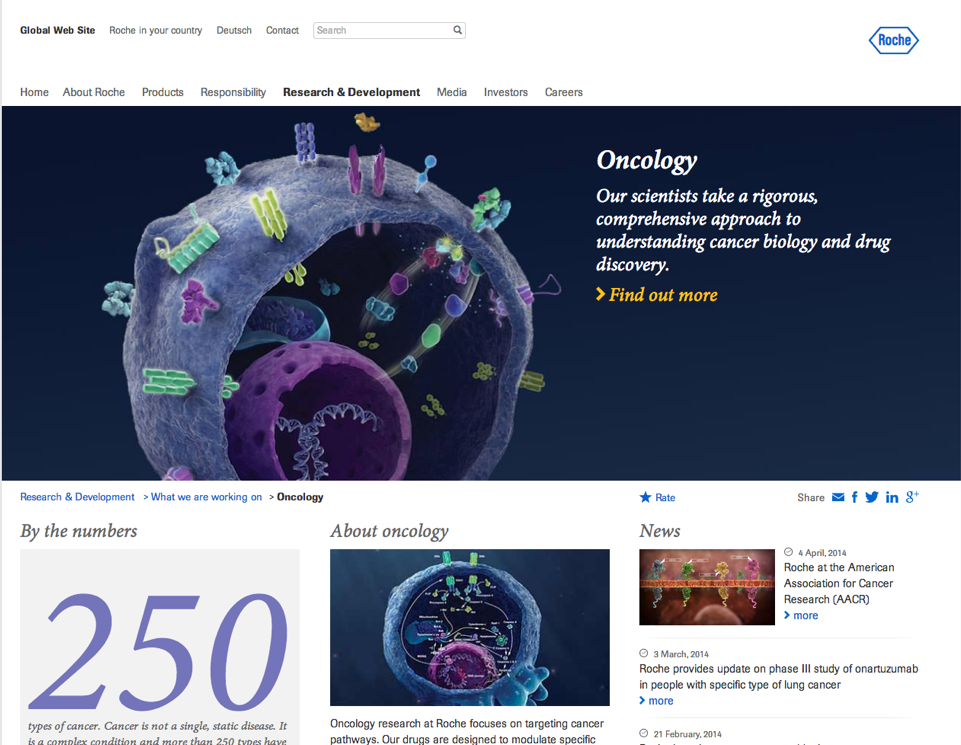Screen dimensions: 961x745
Task: Click the 21 February, 2014 date
Action: [x=688, y=734]
